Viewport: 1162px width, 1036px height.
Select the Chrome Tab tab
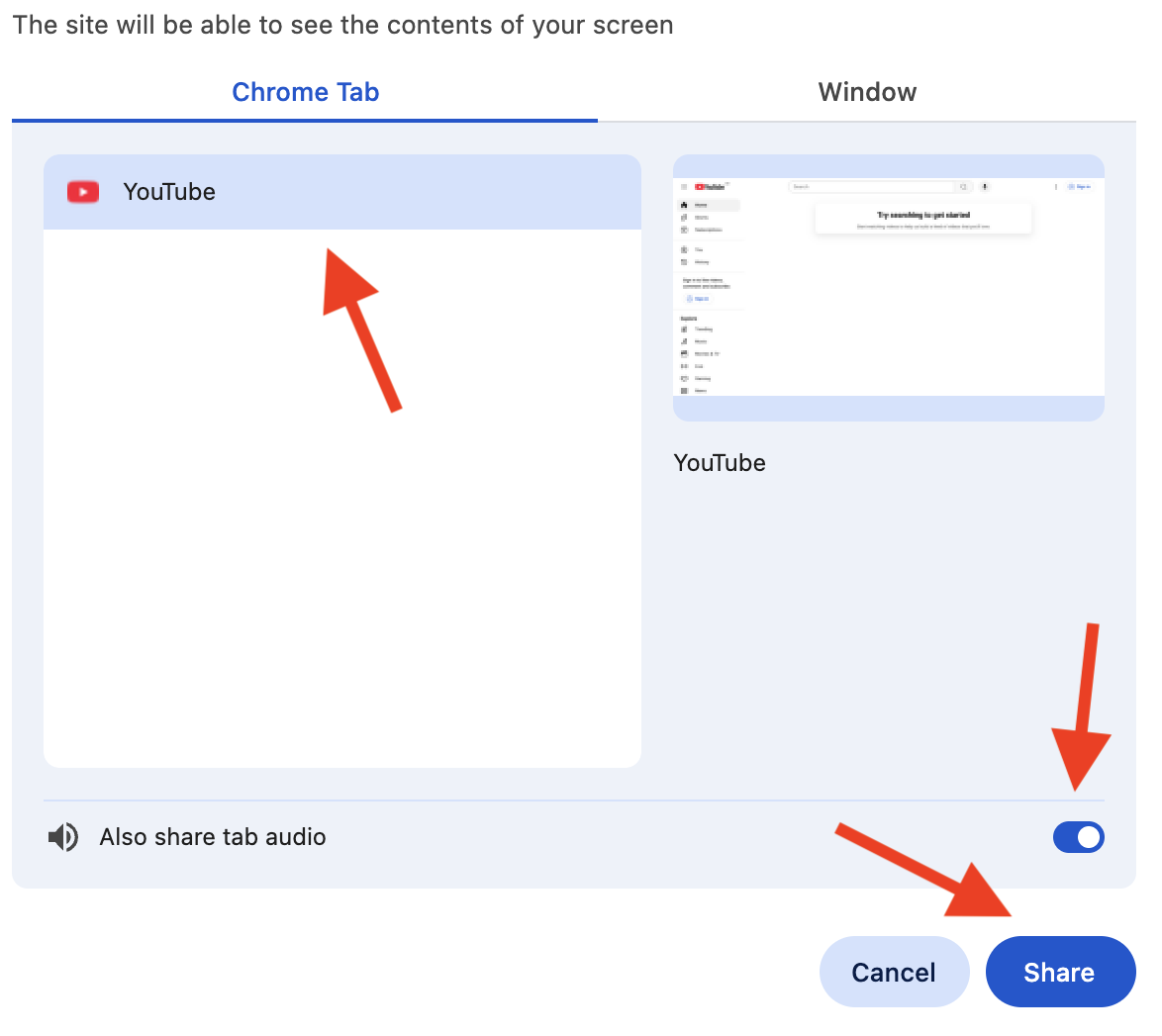pyautogui.click(x=305, y=93)
